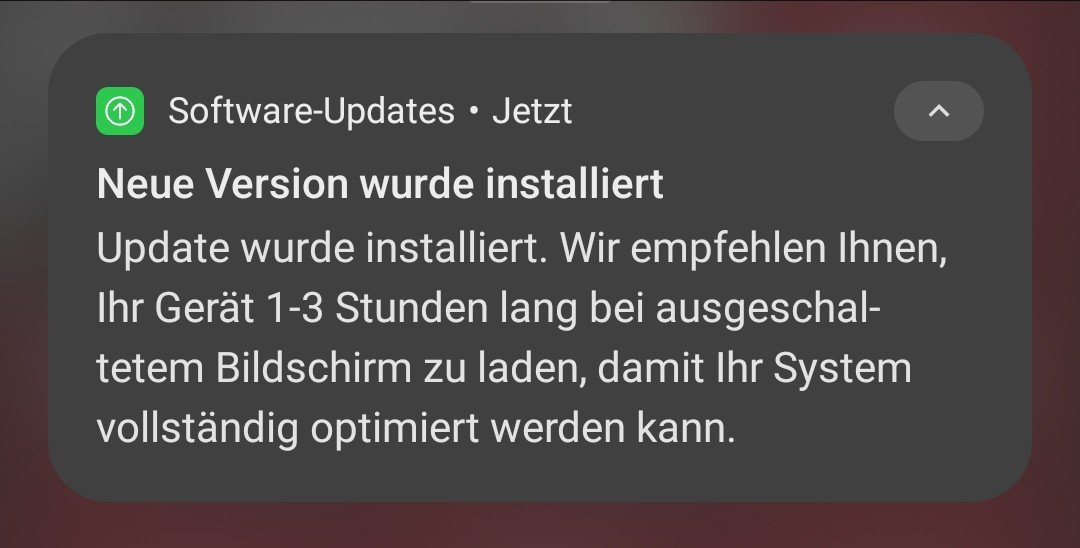Tap the Update wurde installiert sentence
1080x548 pixels.
point(322,248)
